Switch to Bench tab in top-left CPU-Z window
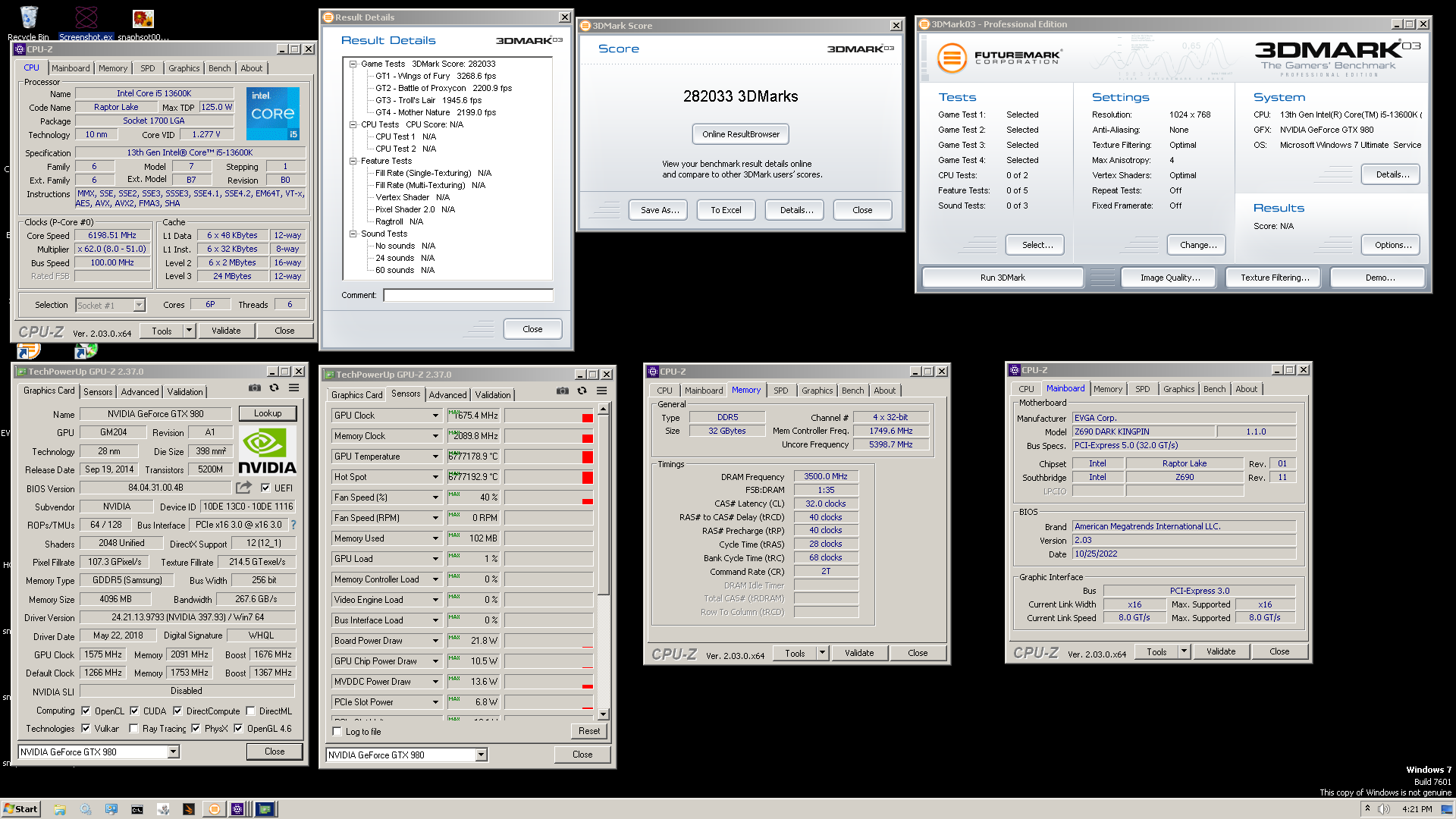This screenshot has height=819, width=1456. tap(219, 68)
